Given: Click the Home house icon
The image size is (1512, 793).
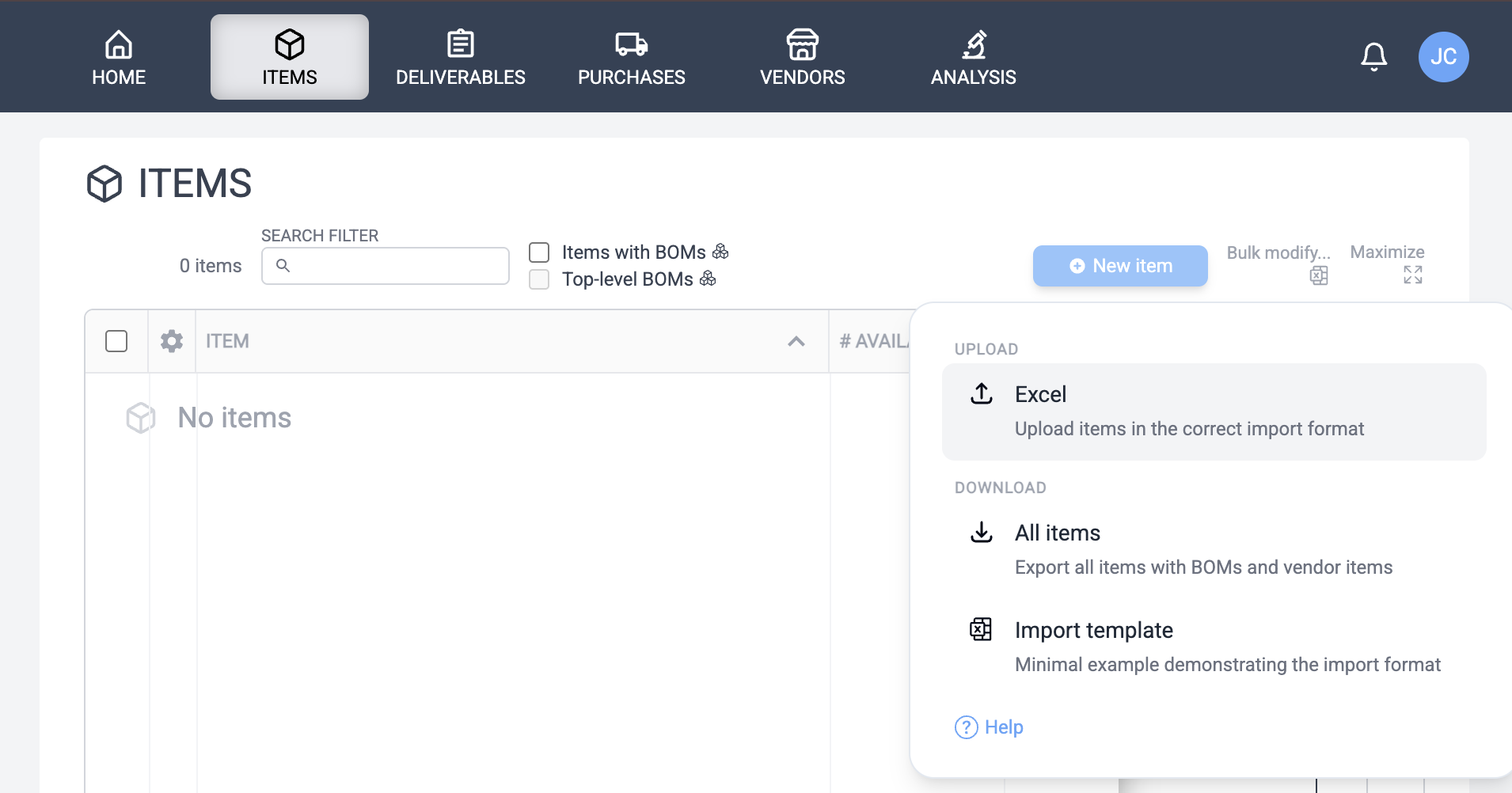Looking at the screenshot, I should click(x=119, y=44).
